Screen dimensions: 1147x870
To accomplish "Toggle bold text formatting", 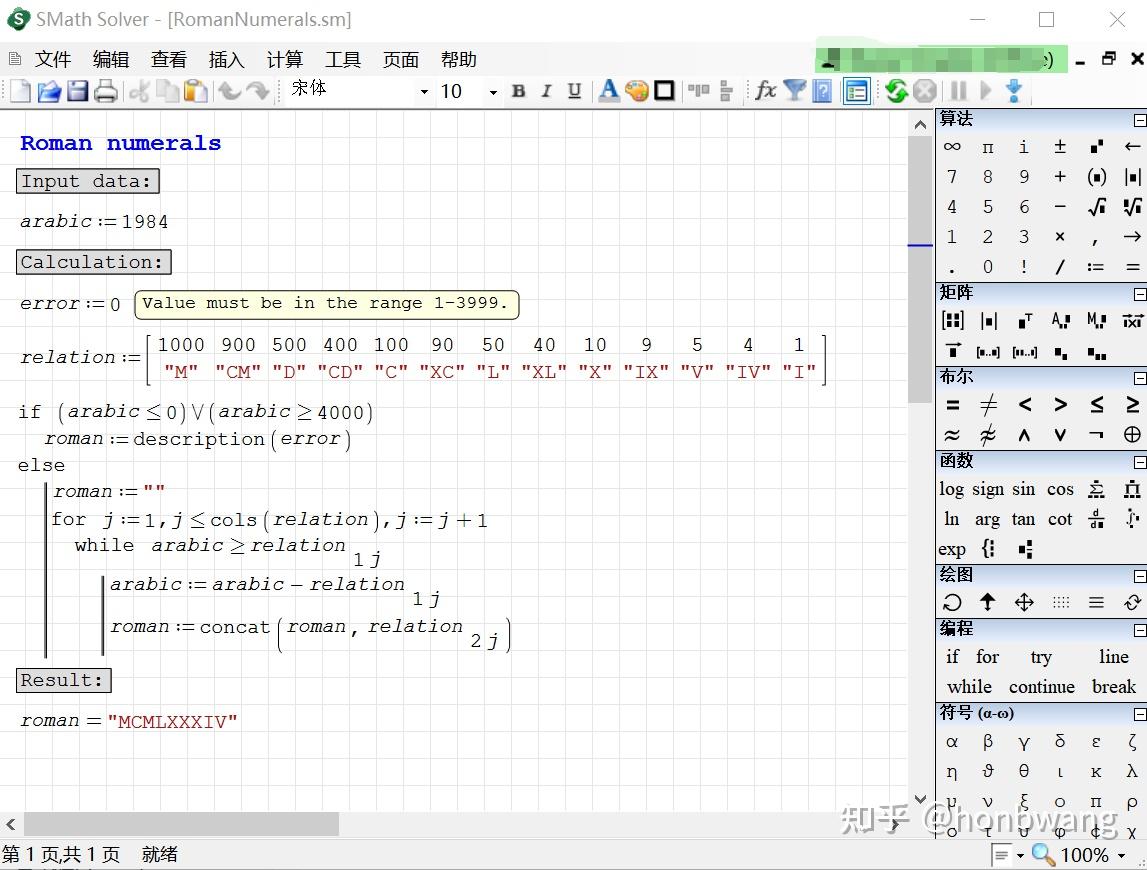I will coord(518,91).
